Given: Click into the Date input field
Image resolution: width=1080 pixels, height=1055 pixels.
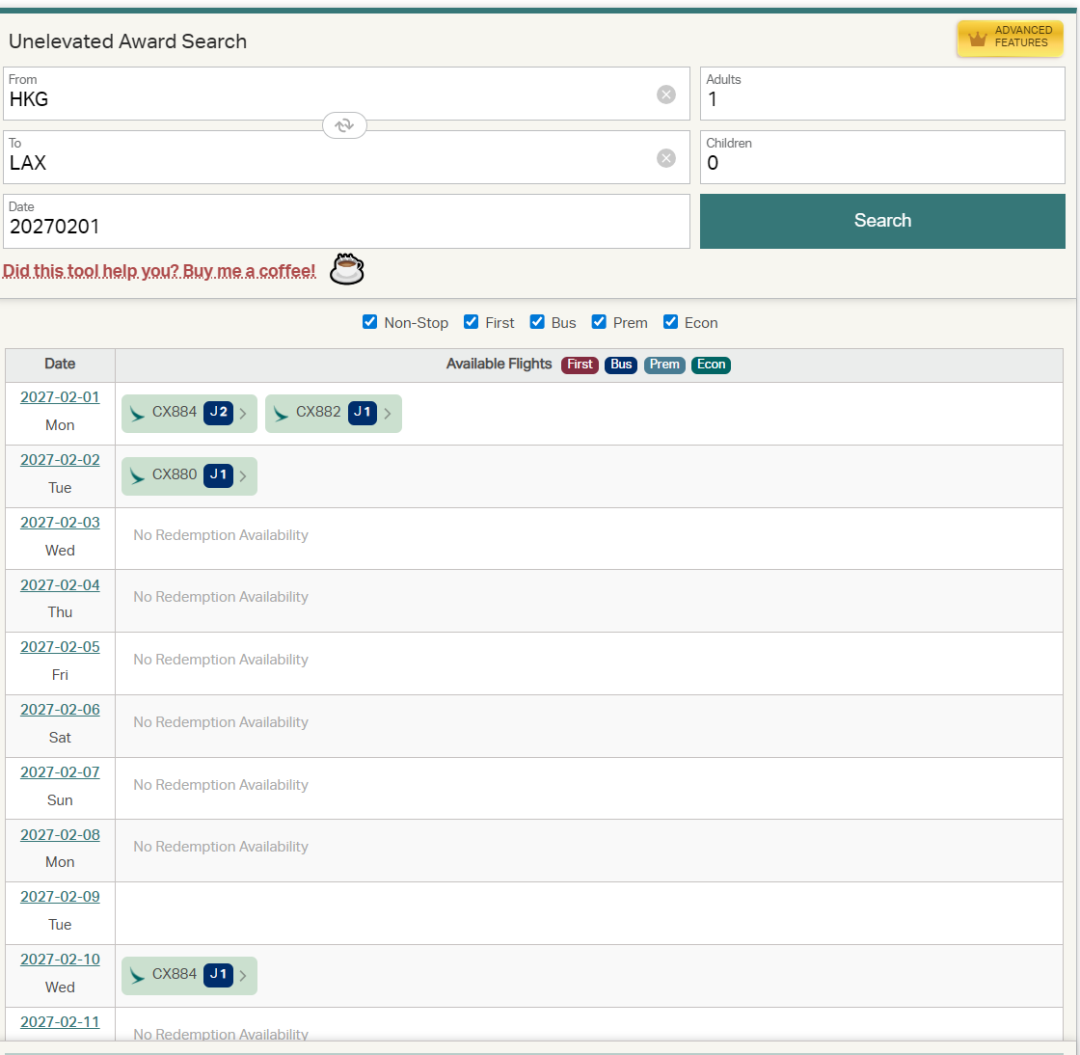Looking at the screenshot, I should pyautogui.click(x=346, y=227).
